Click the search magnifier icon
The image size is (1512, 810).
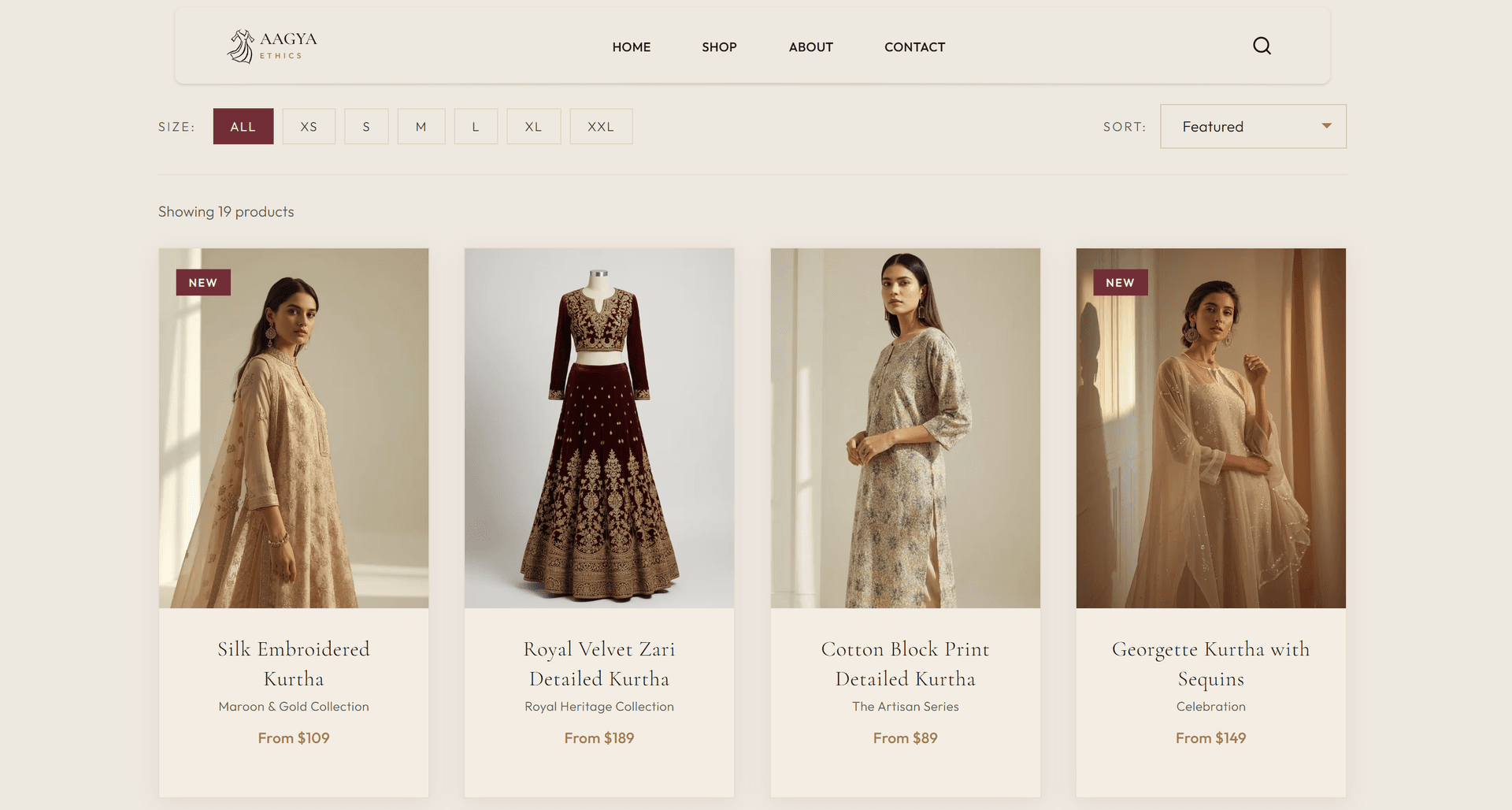pyautogui.click(x=1262, y=46)
